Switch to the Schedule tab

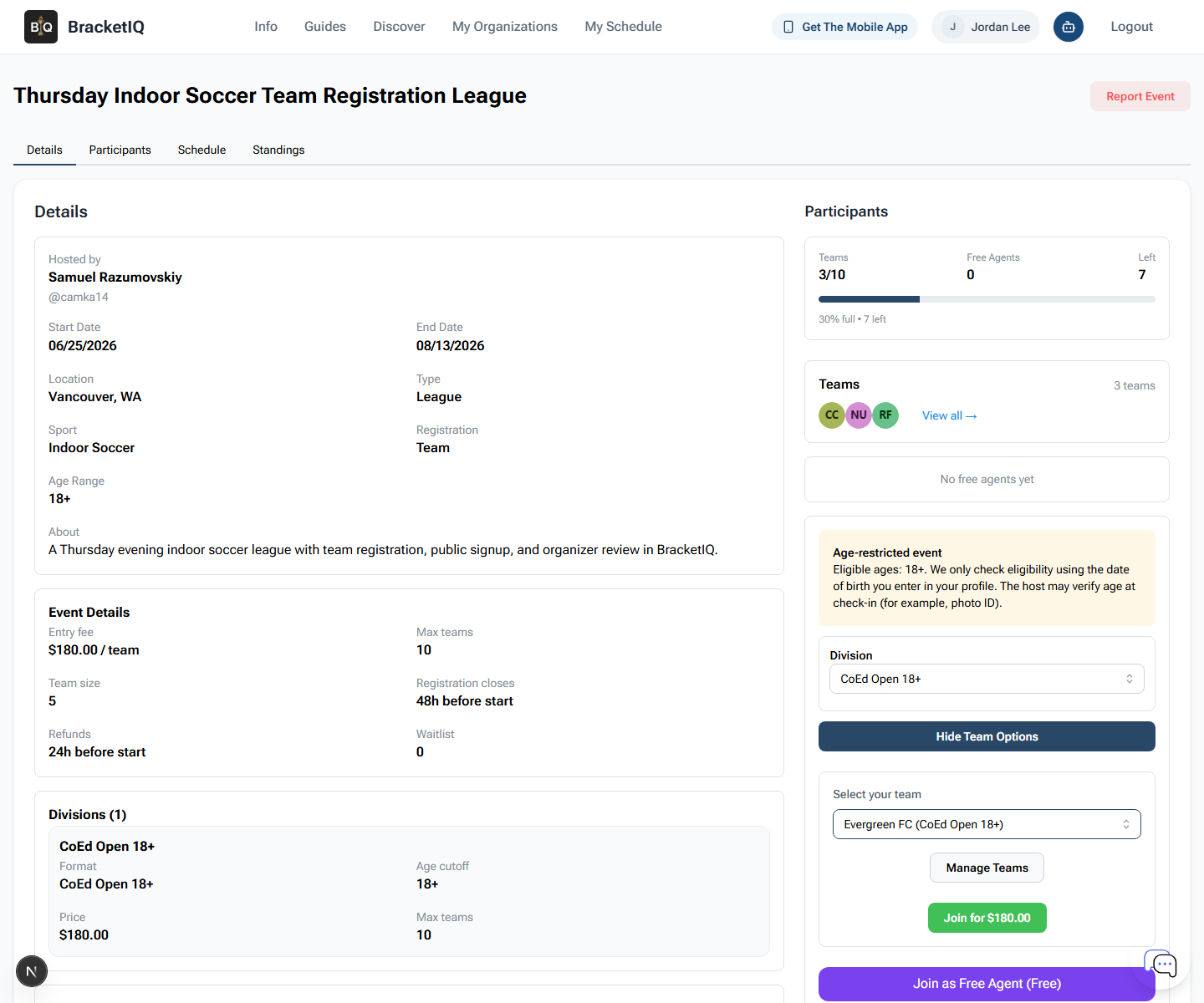pyautogui.click(x=202, y=150)
